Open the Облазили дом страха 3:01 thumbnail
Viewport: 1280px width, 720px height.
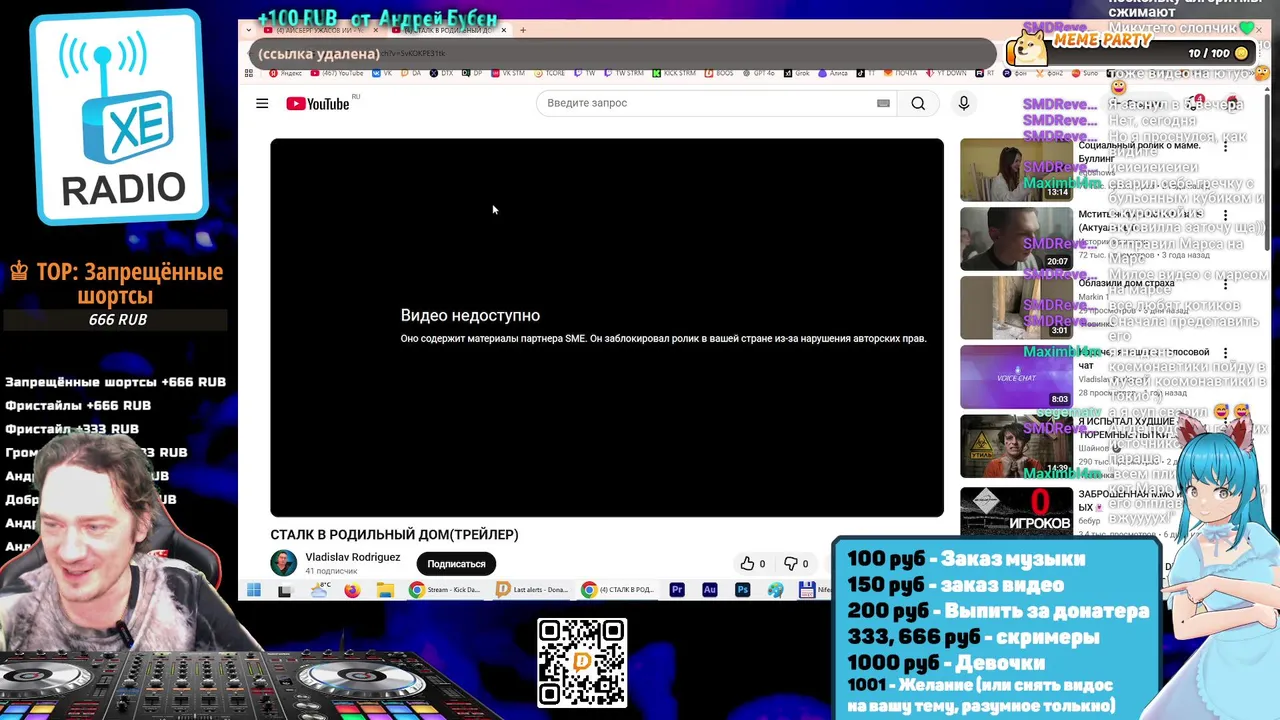[1016, 308]
